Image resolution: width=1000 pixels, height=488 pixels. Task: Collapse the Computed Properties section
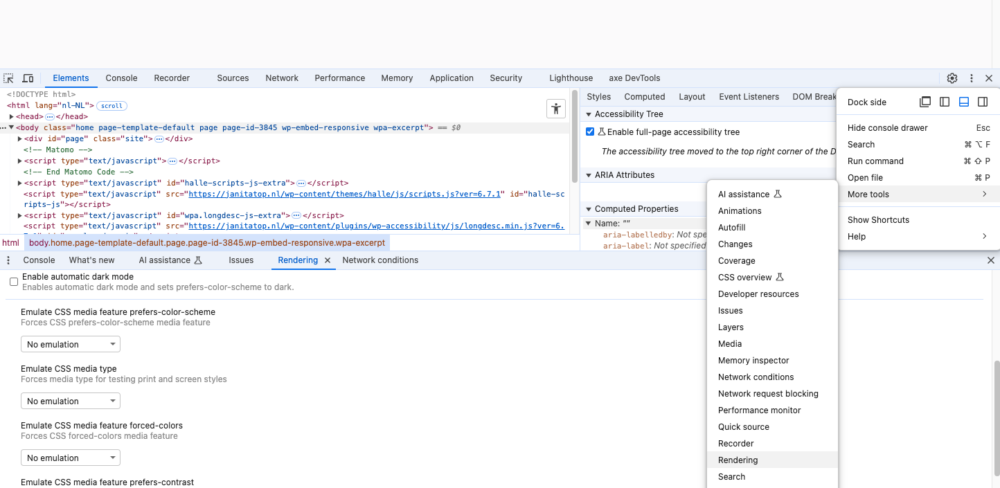[x=589, y=209]
